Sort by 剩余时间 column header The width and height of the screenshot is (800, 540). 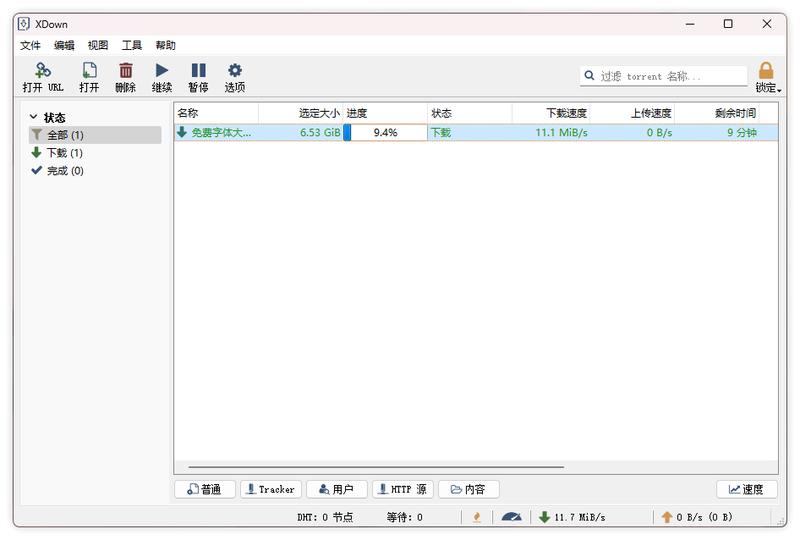click(717, 113)
